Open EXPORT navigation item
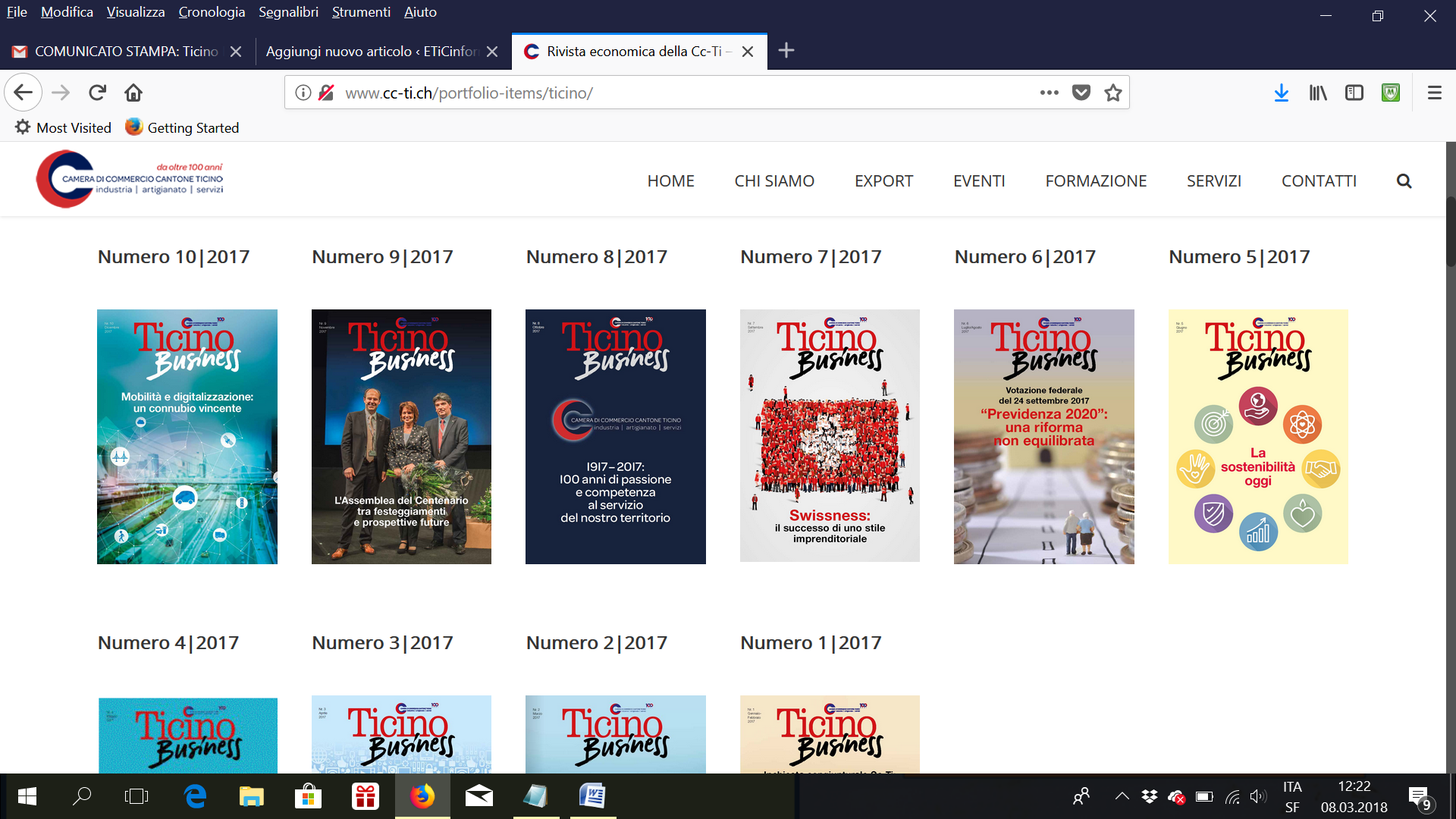The height and width of the screenshot is (819, 1456). point(883,181)
